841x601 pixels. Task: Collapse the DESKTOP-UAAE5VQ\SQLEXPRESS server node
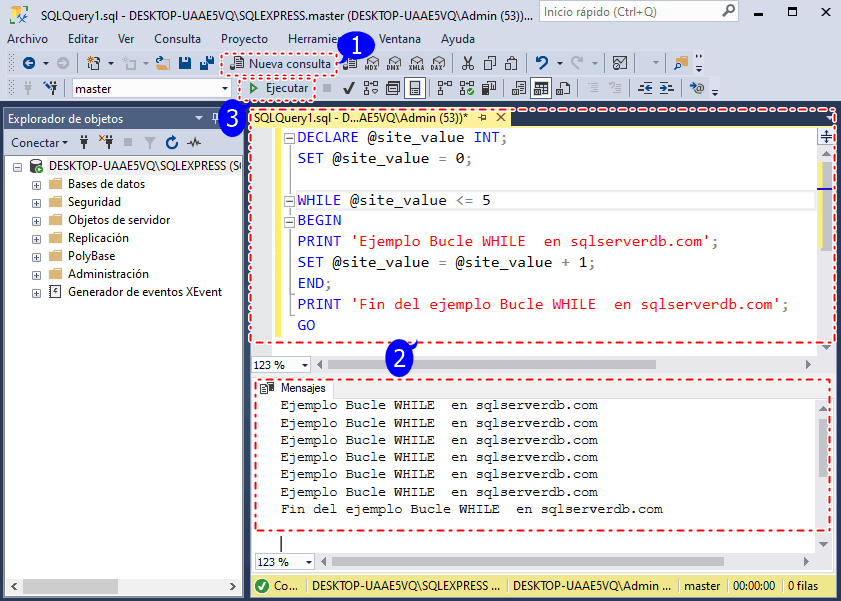click(x=18, y=167)
